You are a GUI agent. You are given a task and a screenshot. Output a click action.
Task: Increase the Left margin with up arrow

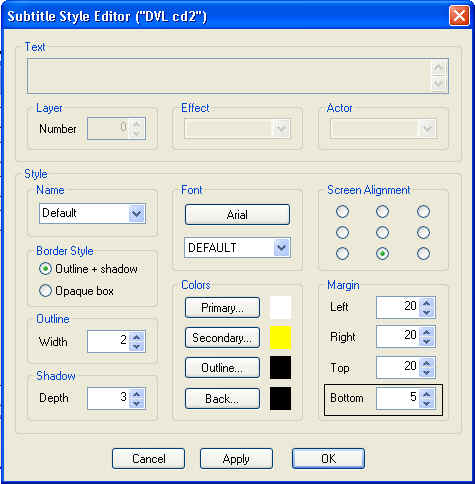click(x=427, y=303)
